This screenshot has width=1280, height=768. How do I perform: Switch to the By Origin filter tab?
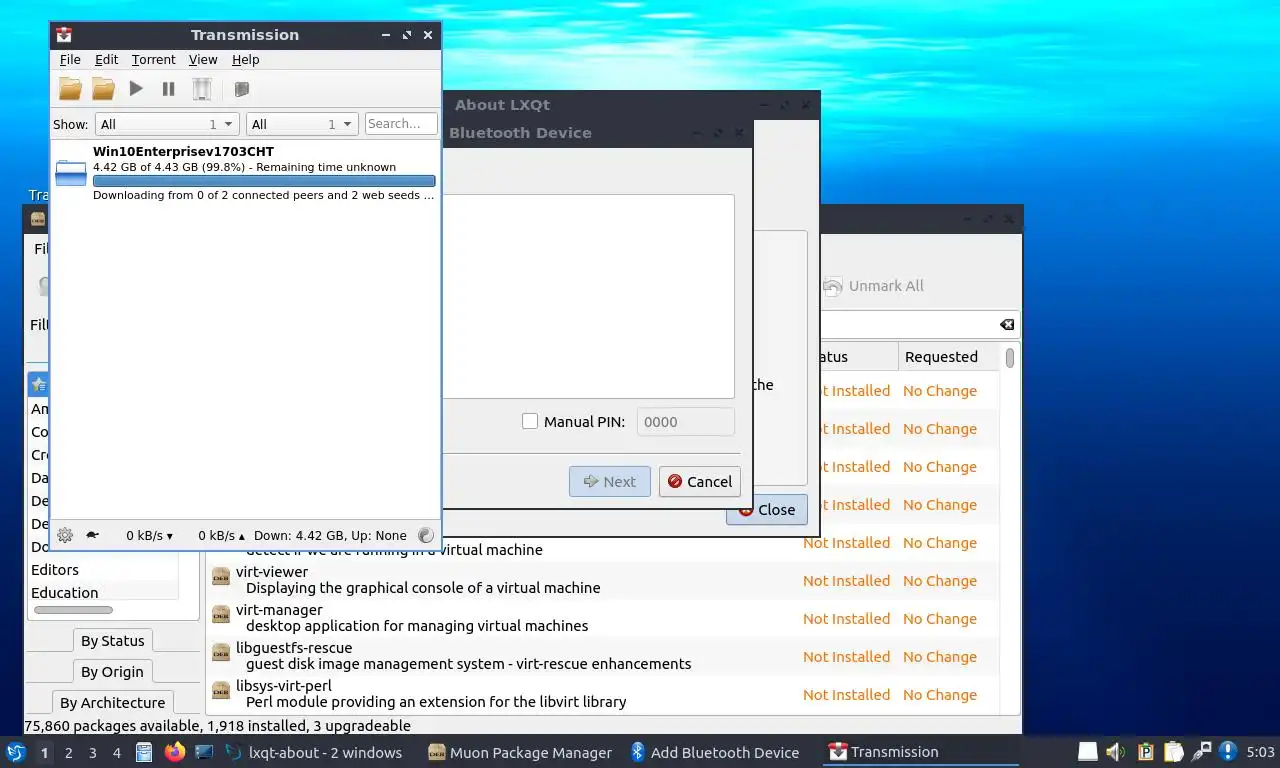(x=113, y=672)
